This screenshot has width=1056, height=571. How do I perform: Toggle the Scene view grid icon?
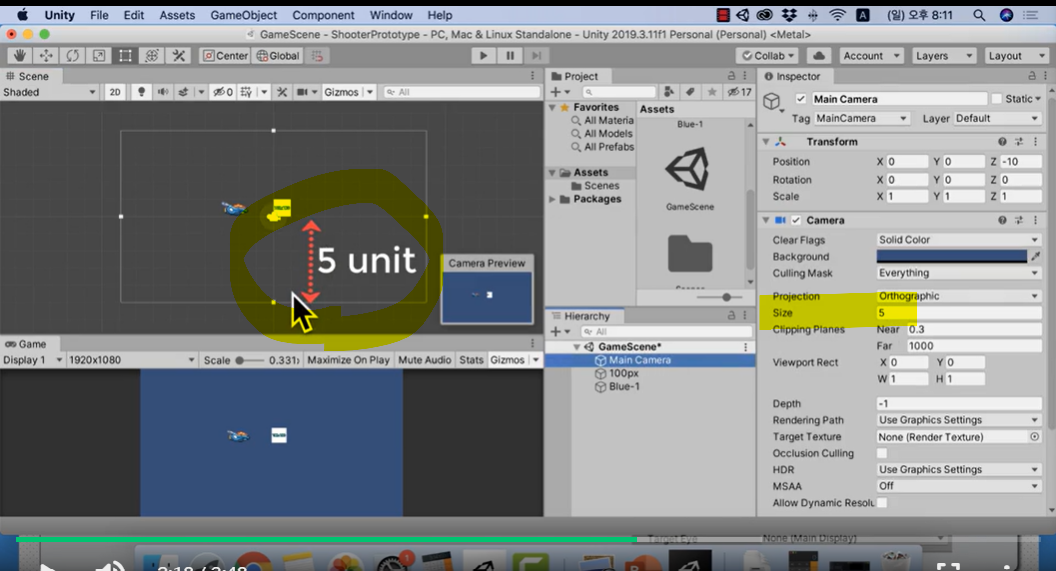[x=246, y=92]
